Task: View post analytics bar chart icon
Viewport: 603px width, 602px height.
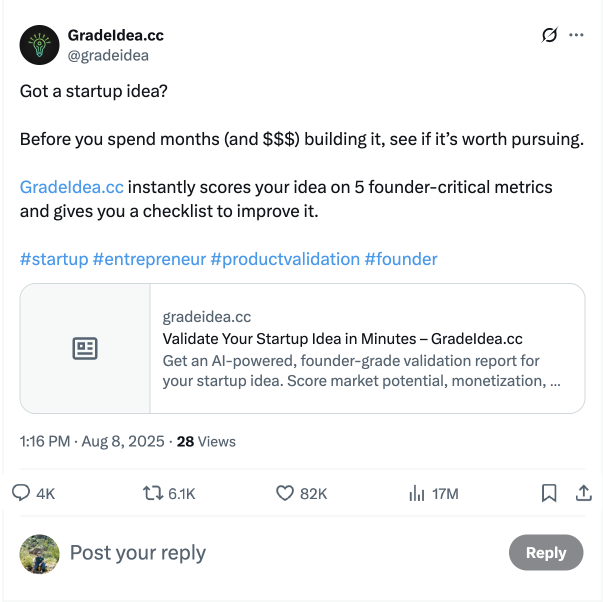Action: point(417,493)
